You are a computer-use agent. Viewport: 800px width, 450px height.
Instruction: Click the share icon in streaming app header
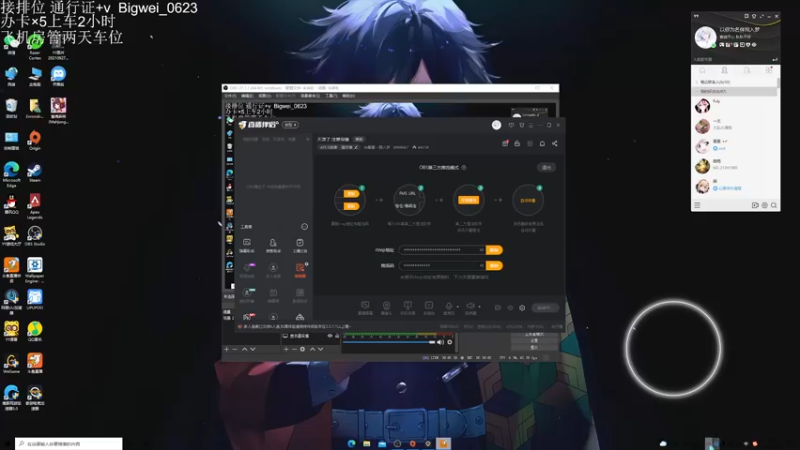[x=555, y=143]
